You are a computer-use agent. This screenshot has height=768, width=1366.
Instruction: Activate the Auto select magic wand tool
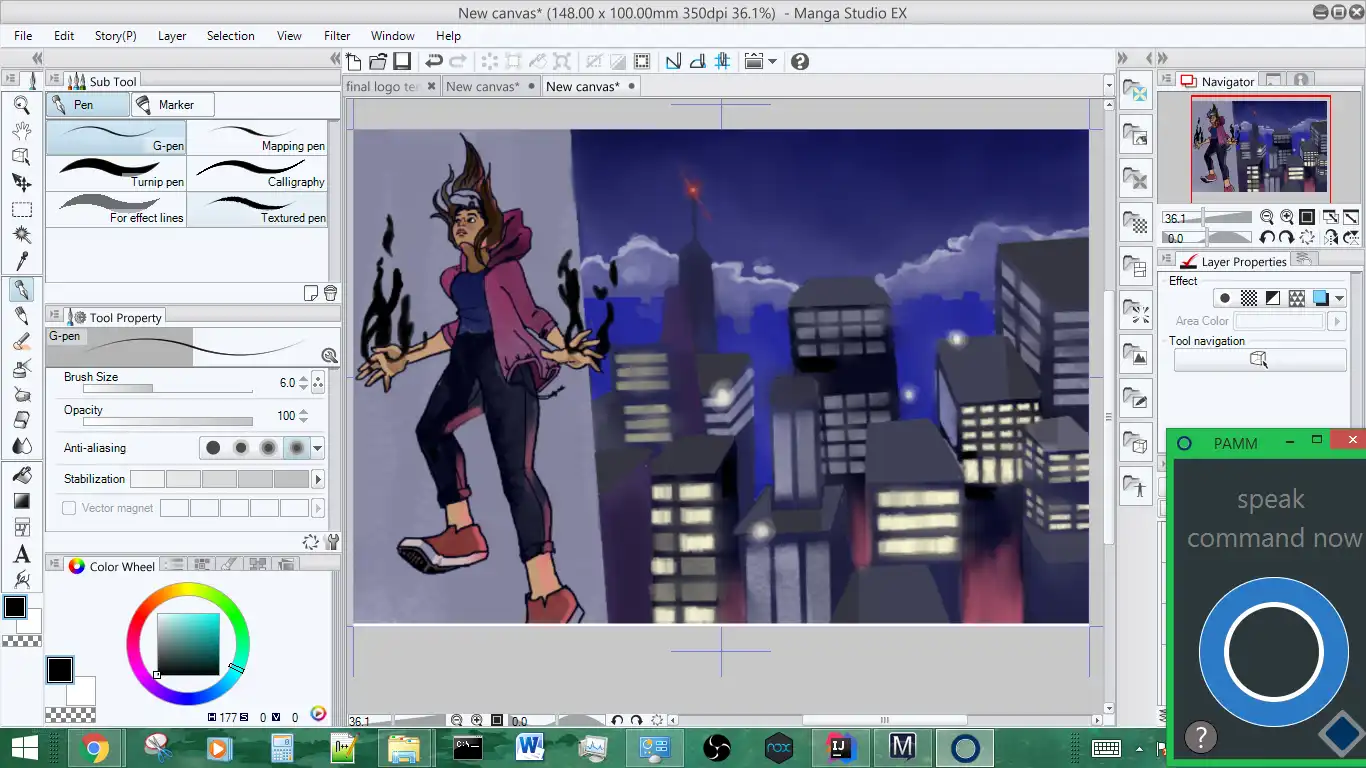pyautogui.click(x=21, y=235)
